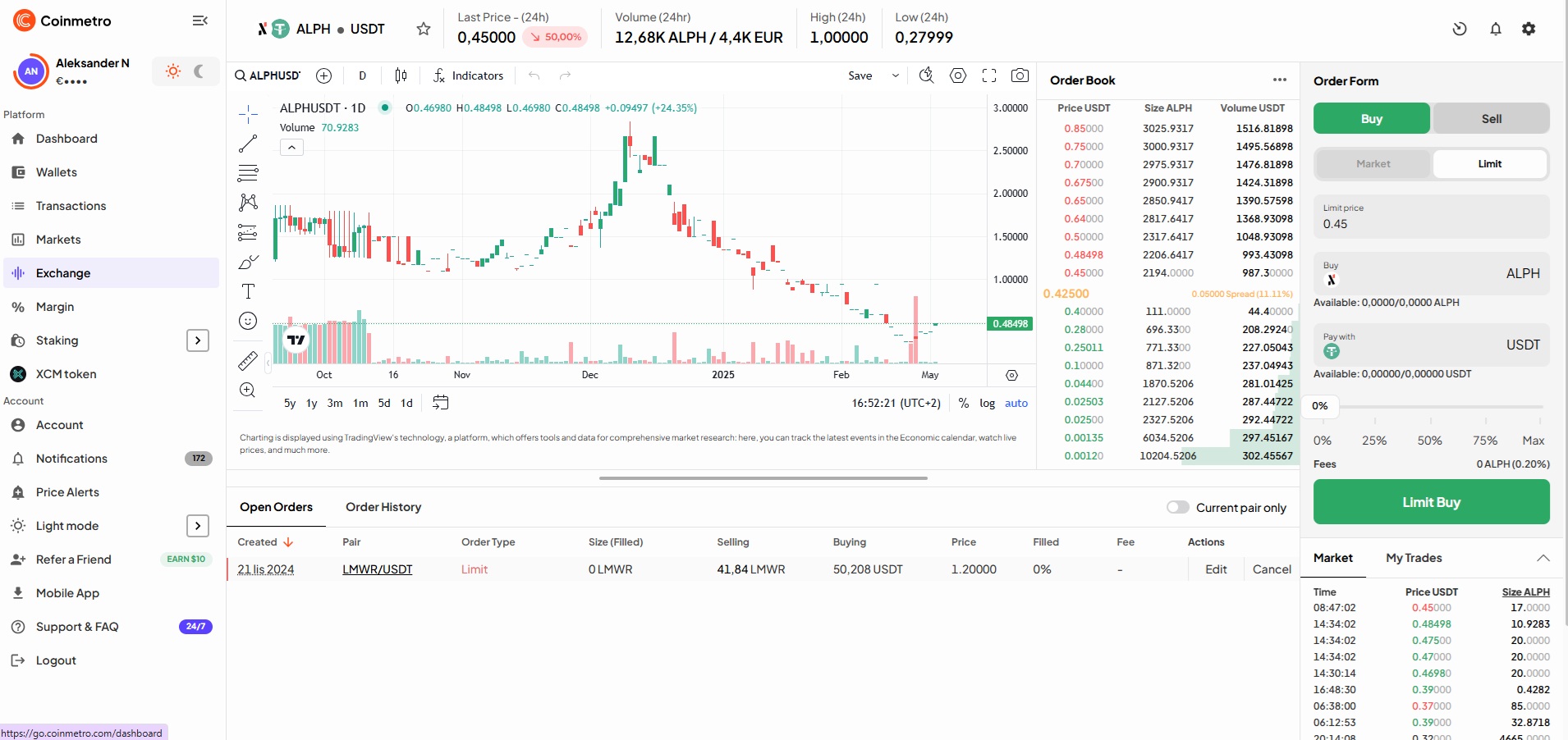Select the brush drawing tool
Screen dimensions: 1568x740
[248, 262]
